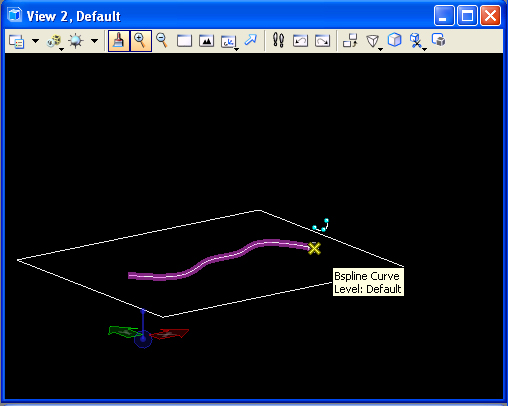The height and width of the screenshot is (406, 508).
Task: Toggle the highlighted Update View brush tool
Action: click(119, 41)
